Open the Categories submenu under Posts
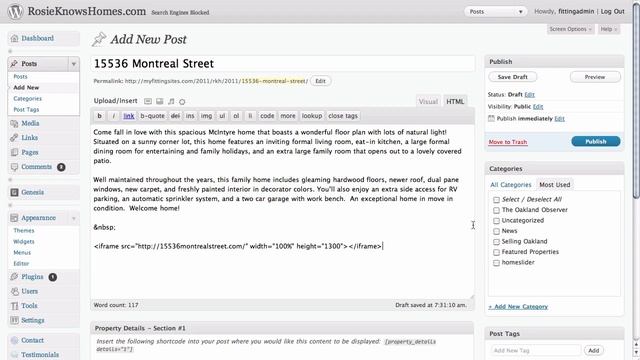640x360 pixels. [x=27, y=99]
